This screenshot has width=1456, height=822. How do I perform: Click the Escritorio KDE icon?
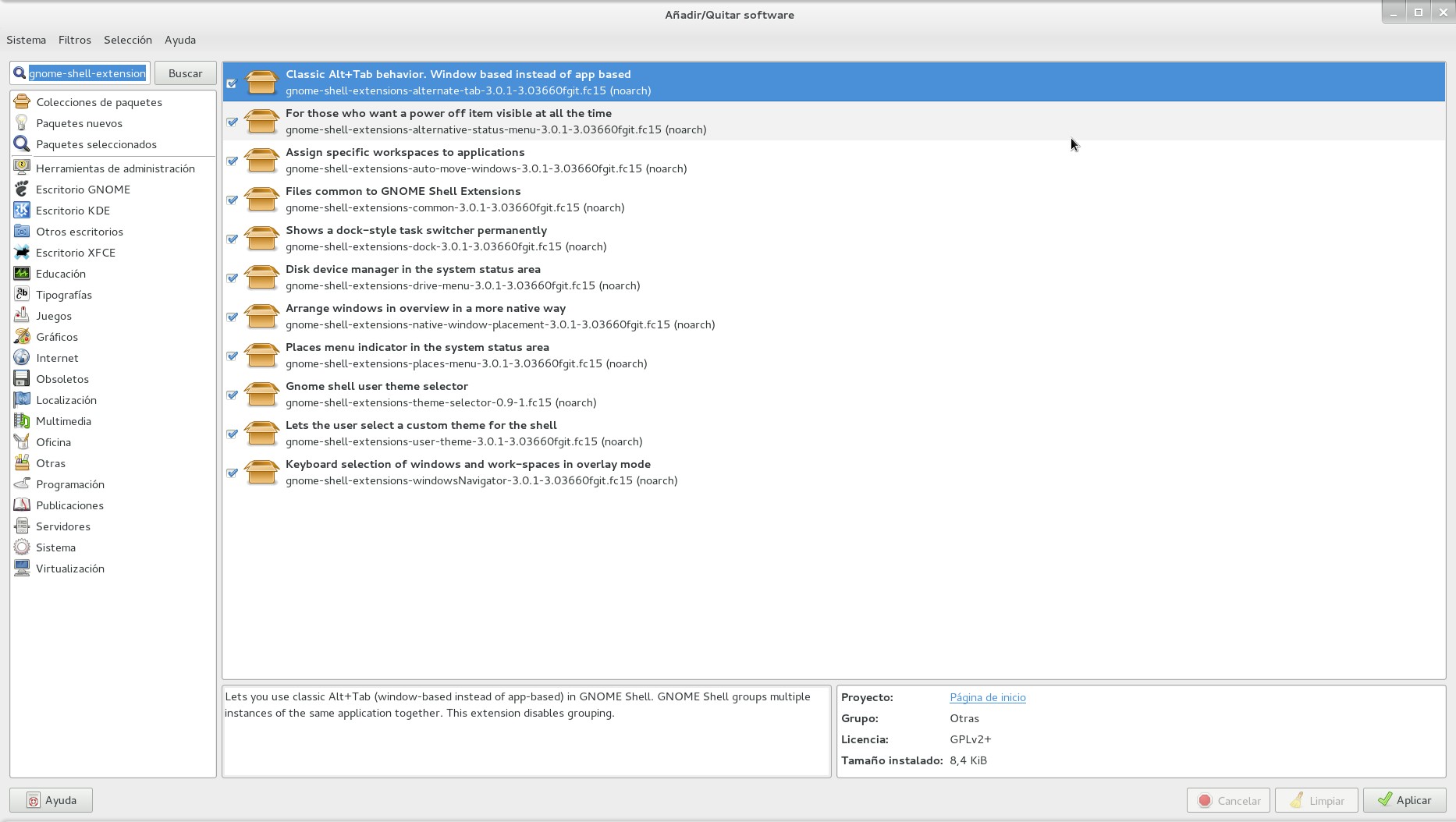[22, 211]
